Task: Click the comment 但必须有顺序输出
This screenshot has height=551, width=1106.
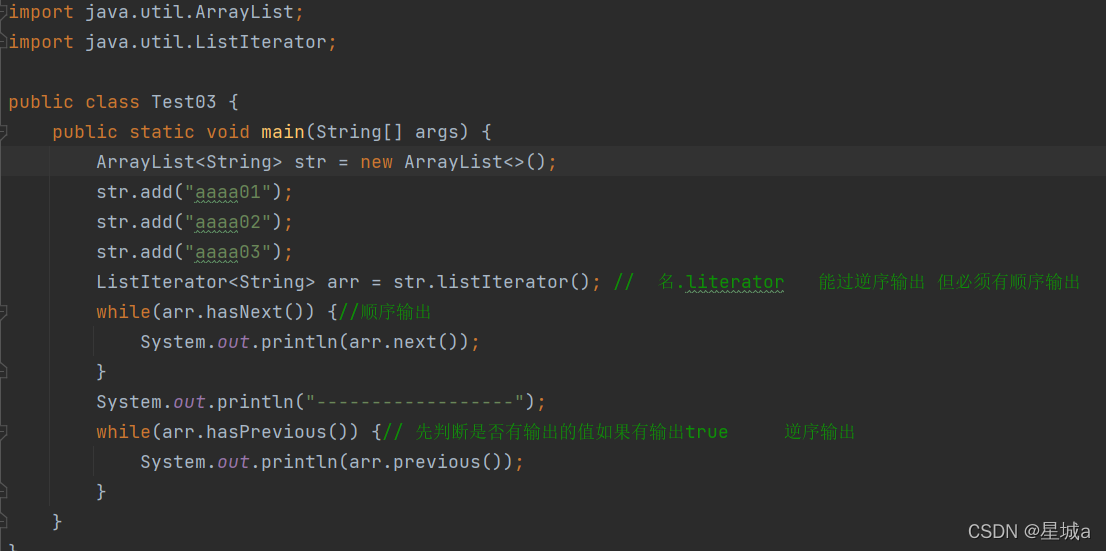Action: click(1009, 282)
